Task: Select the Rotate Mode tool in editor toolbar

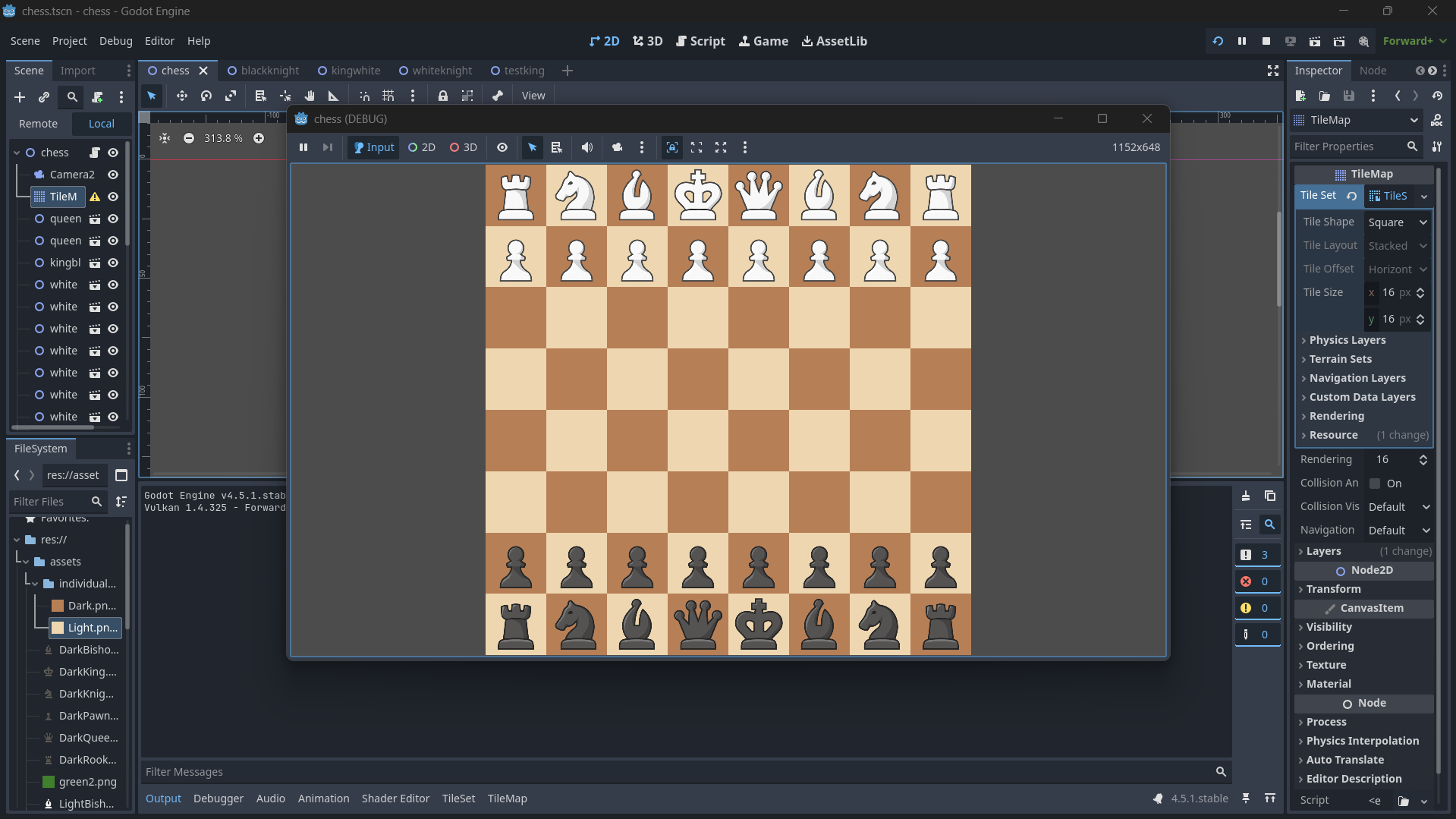Action: (x=206, y=96)
